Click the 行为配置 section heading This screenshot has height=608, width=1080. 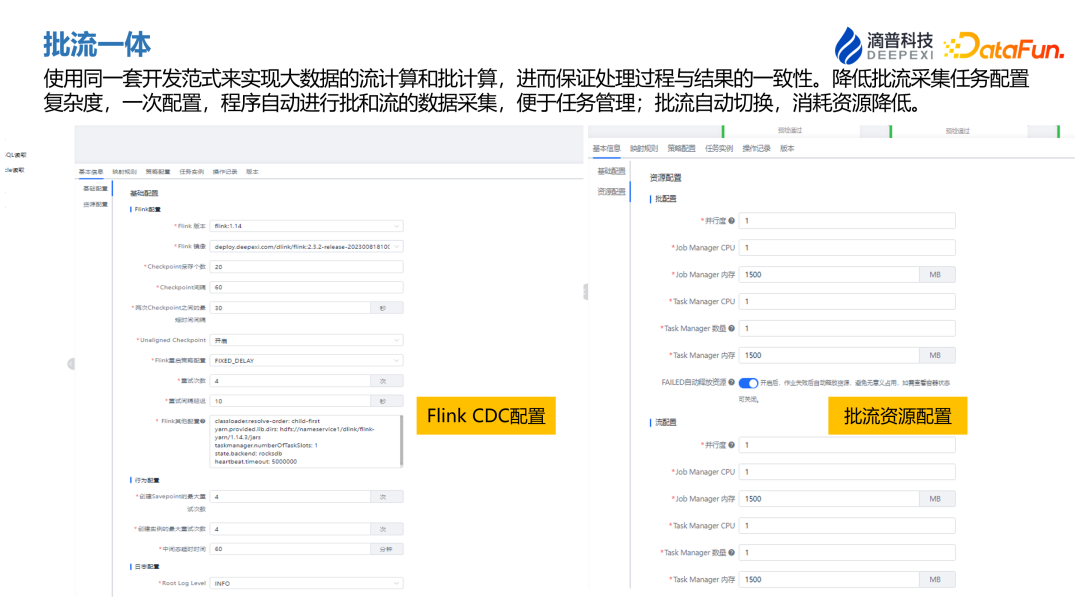click(x=147, y=480)
